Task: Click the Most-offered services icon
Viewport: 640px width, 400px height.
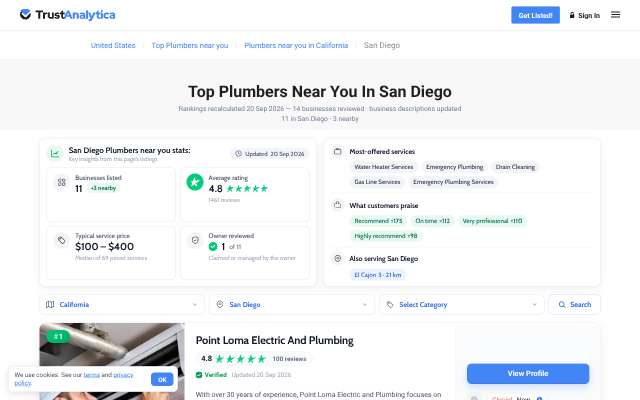Action: [338, 151]
